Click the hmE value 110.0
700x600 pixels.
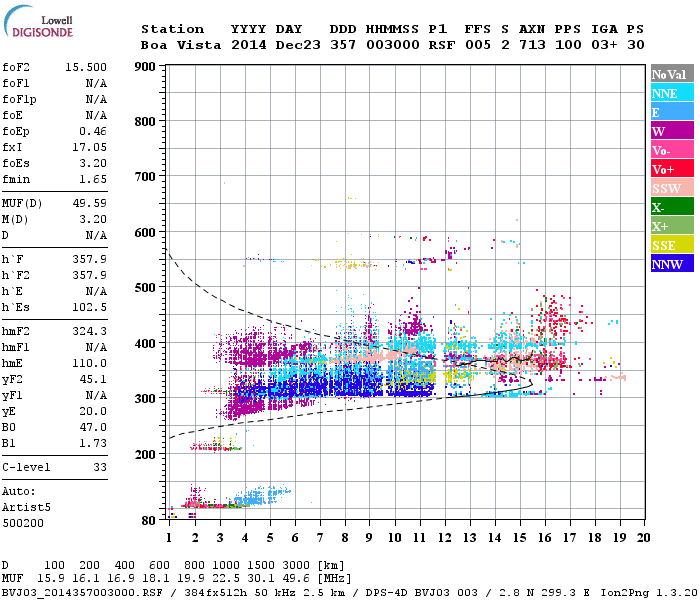pyautogui.click(x=89, y=363)
